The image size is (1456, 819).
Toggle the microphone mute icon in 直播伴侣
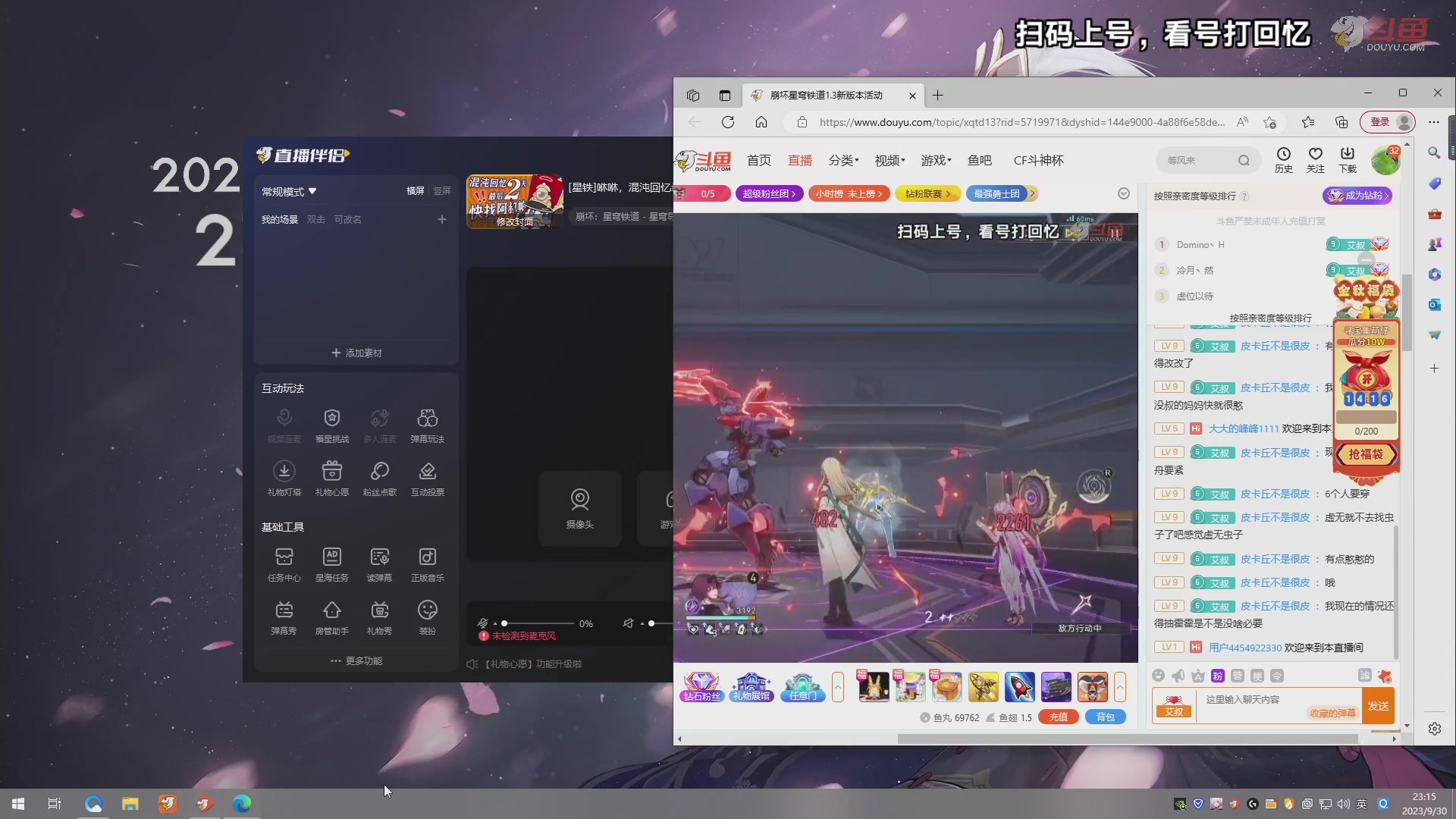coord(483,623)
